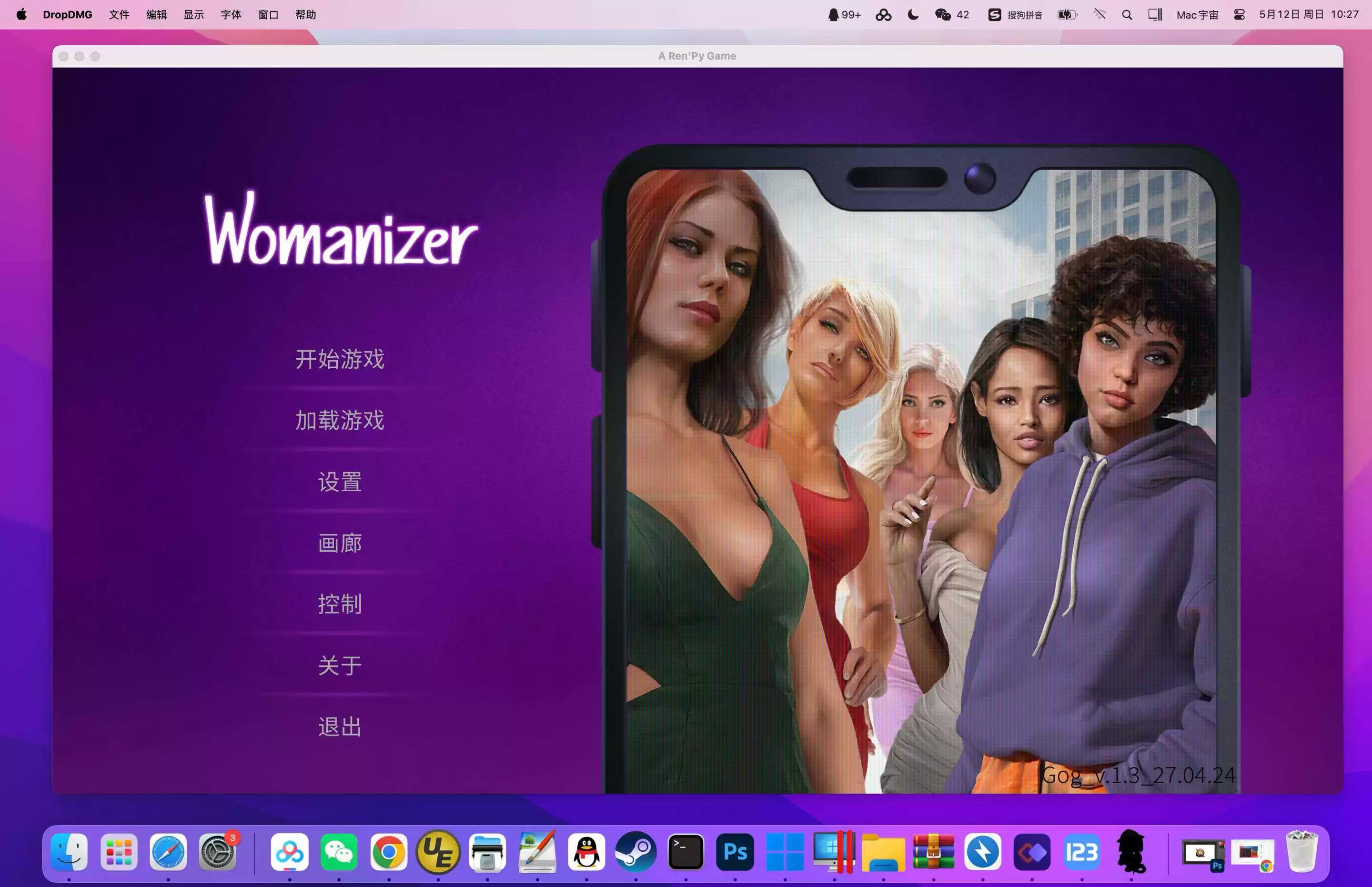Open Control Center from menu bar
This screenshot has height=887, width=1372.
point(1239,14)
